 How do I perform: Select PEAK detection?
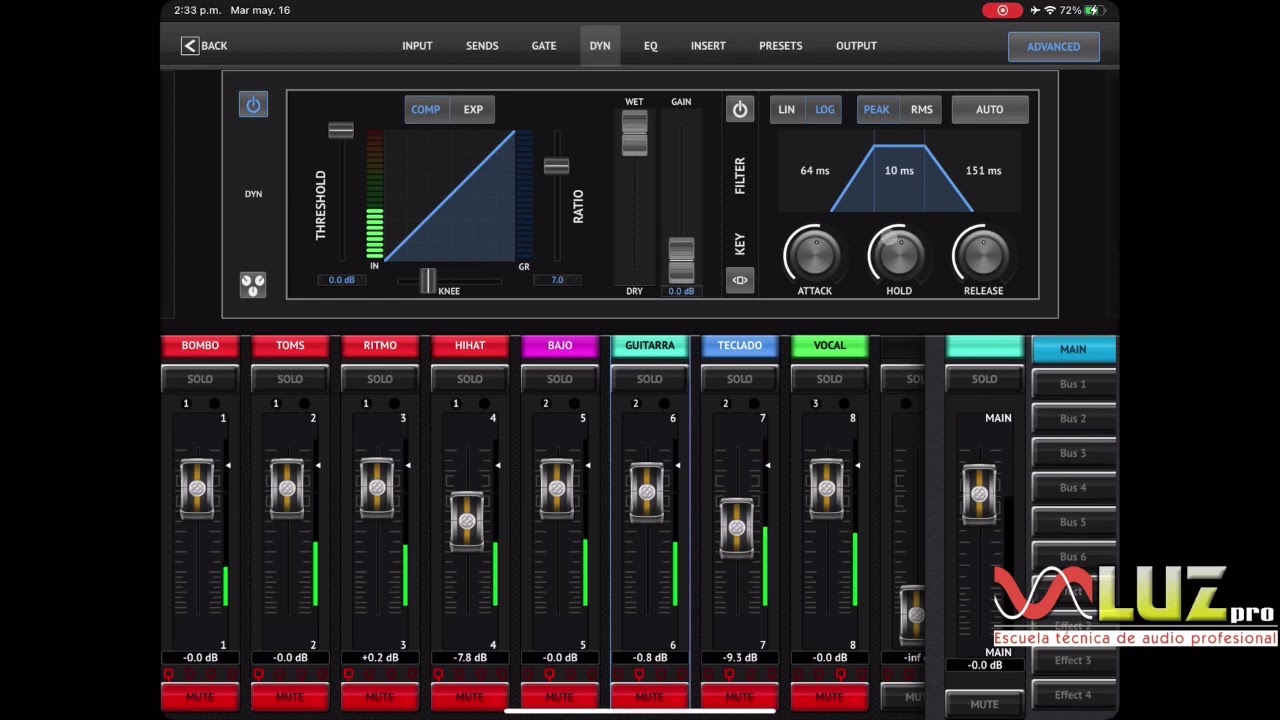pyautogui.click(x=877, y=110)
